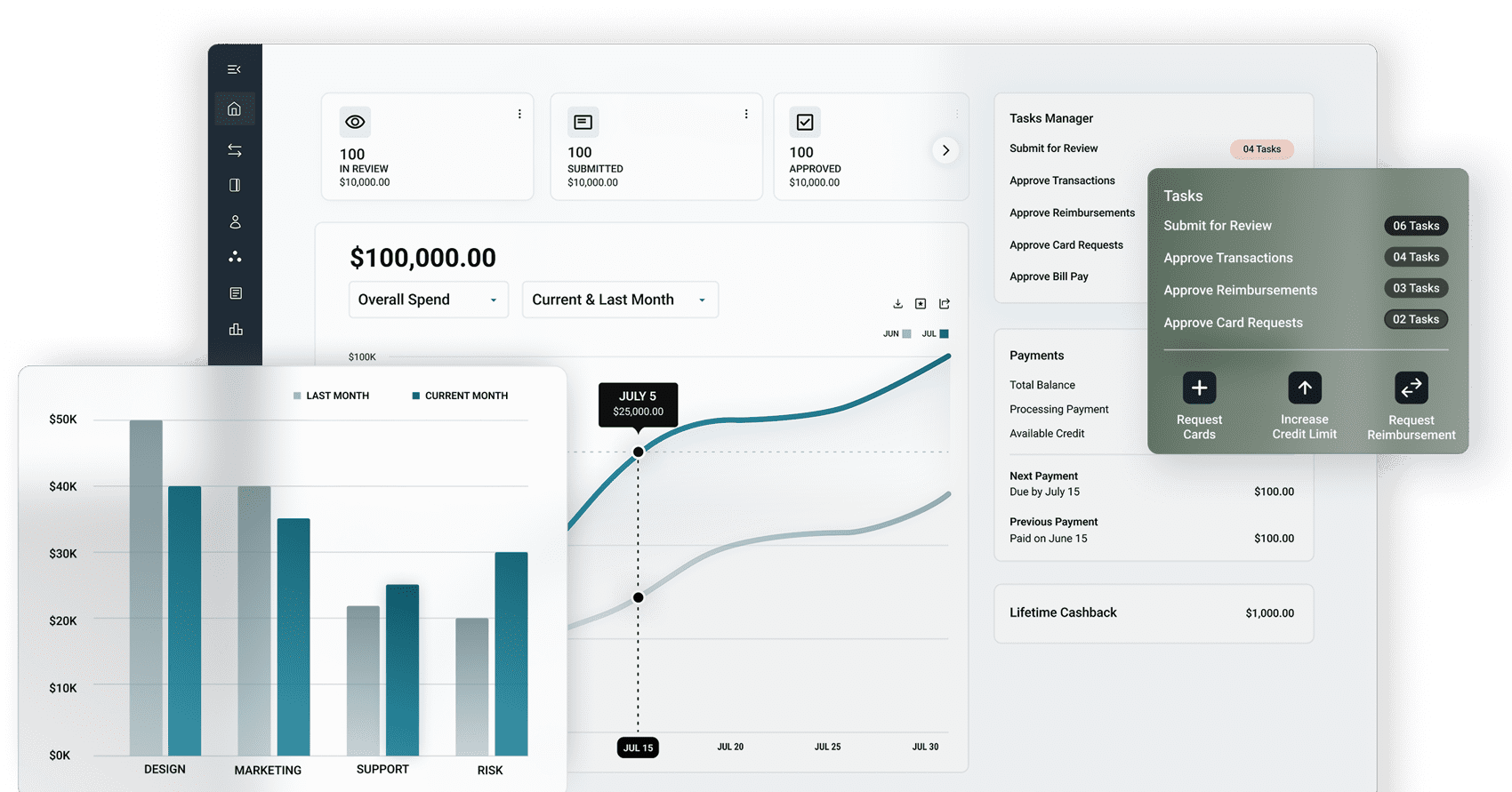Viewport: 1512px width, 792px height.
Task: Toggle JUN legend series
Action: (x=897, y=334)
